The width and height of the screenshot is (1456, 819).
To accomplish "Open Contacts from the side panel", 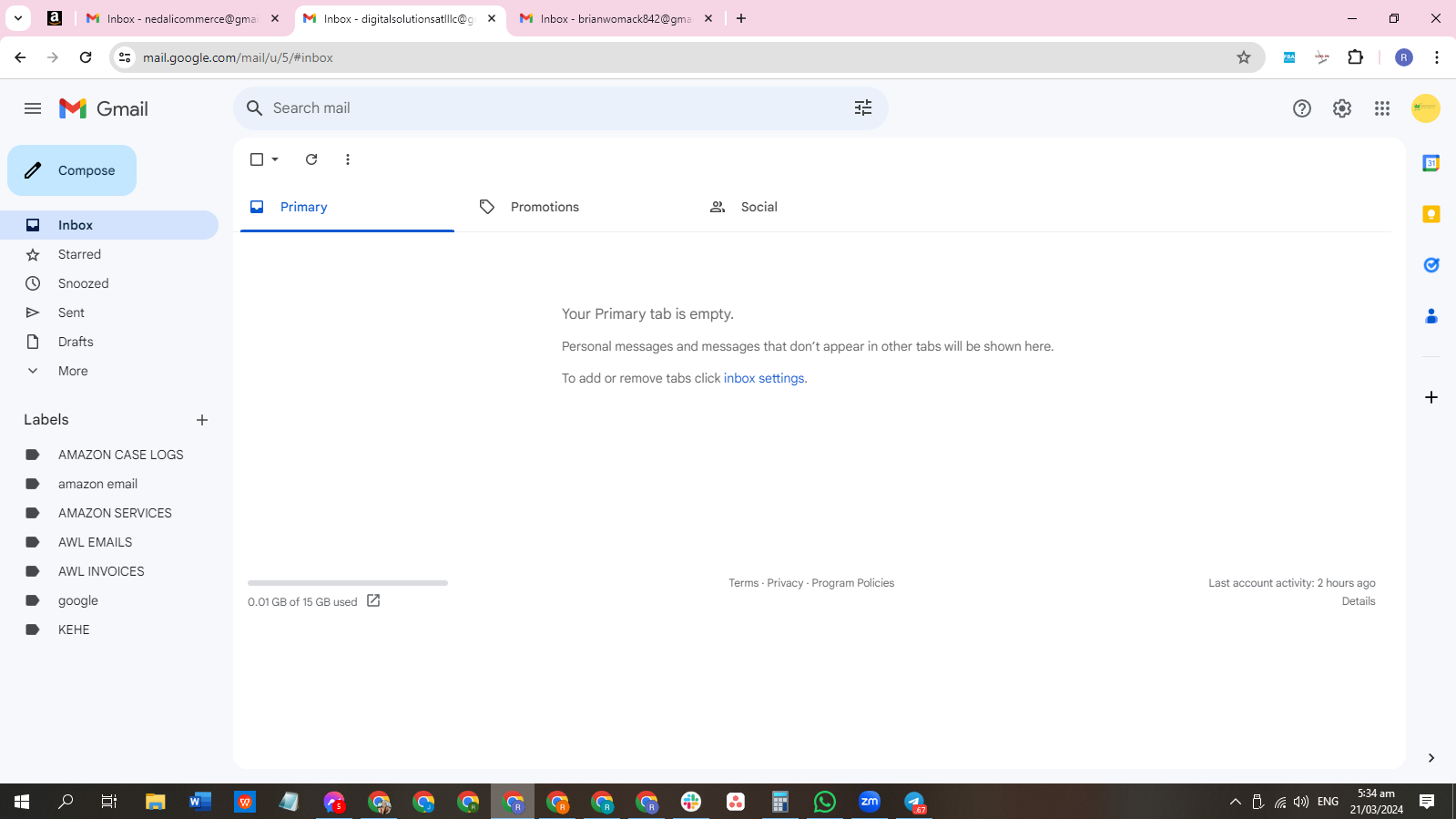I will pyautogui.click(x=1431, y=316).
